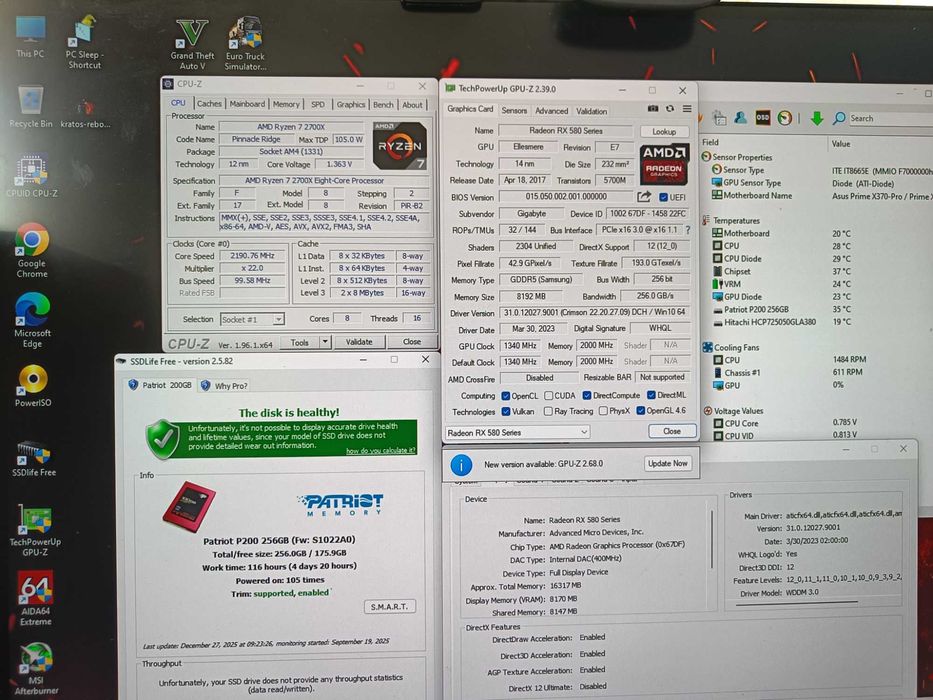Open the PC Sleep shortcut

coord(84,42)
